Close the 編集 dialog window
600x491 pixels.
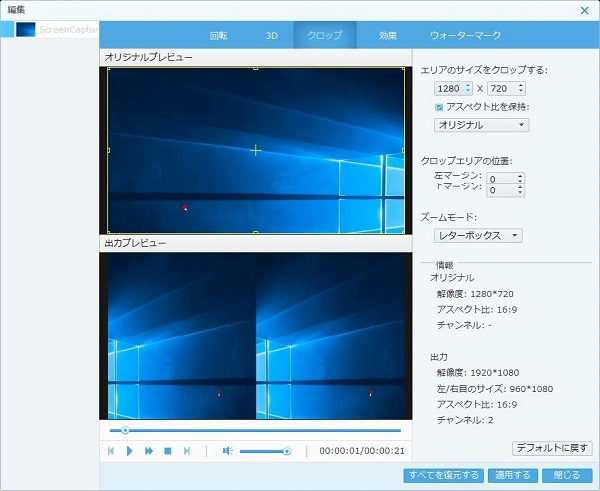585,10
